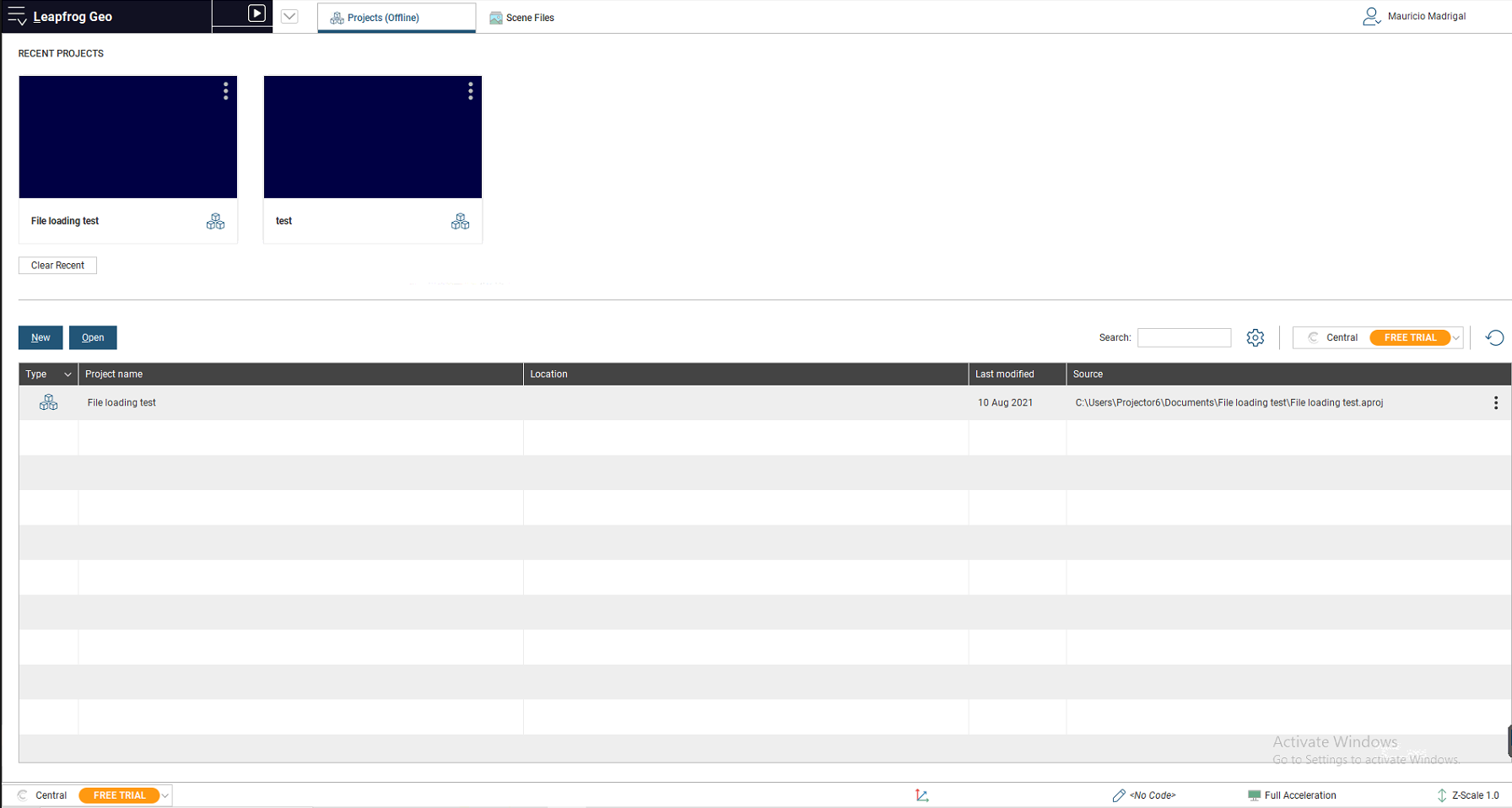Open options menu on test project card
This screenshot has width=1512, height=808.
pyautogui.click(x=470, y=91)
